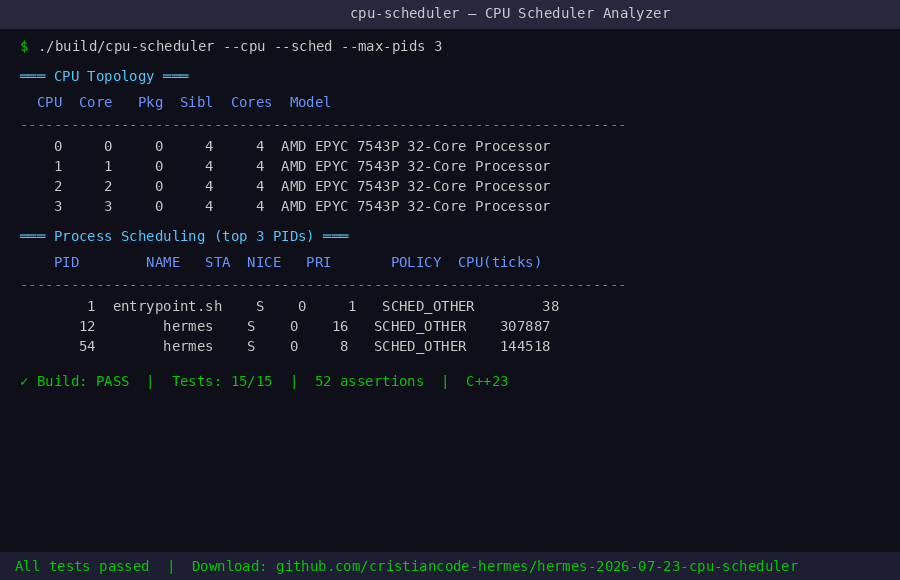
Task: Select the model text in the CPU 1 row
Action: 416,167
